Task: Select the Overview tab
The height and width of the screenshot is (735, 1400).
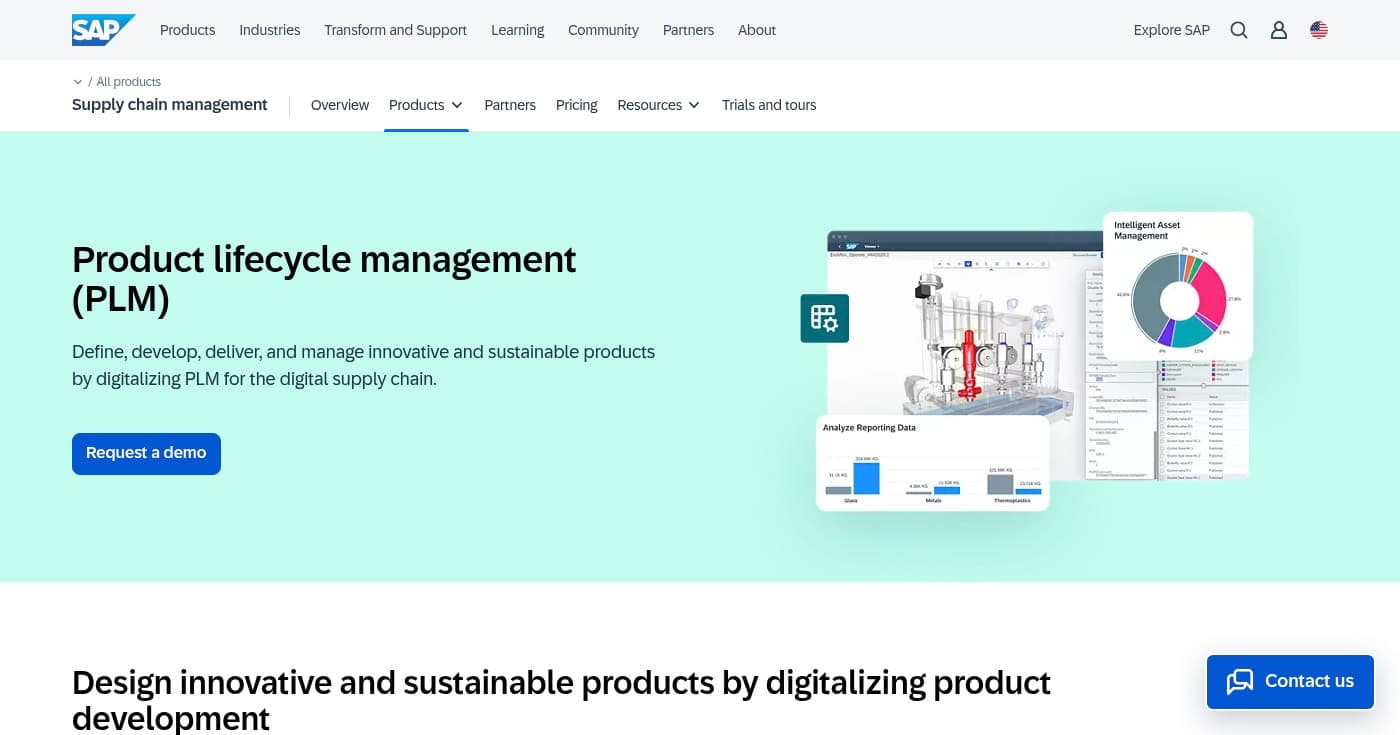Action: click(x=339, y=105)
